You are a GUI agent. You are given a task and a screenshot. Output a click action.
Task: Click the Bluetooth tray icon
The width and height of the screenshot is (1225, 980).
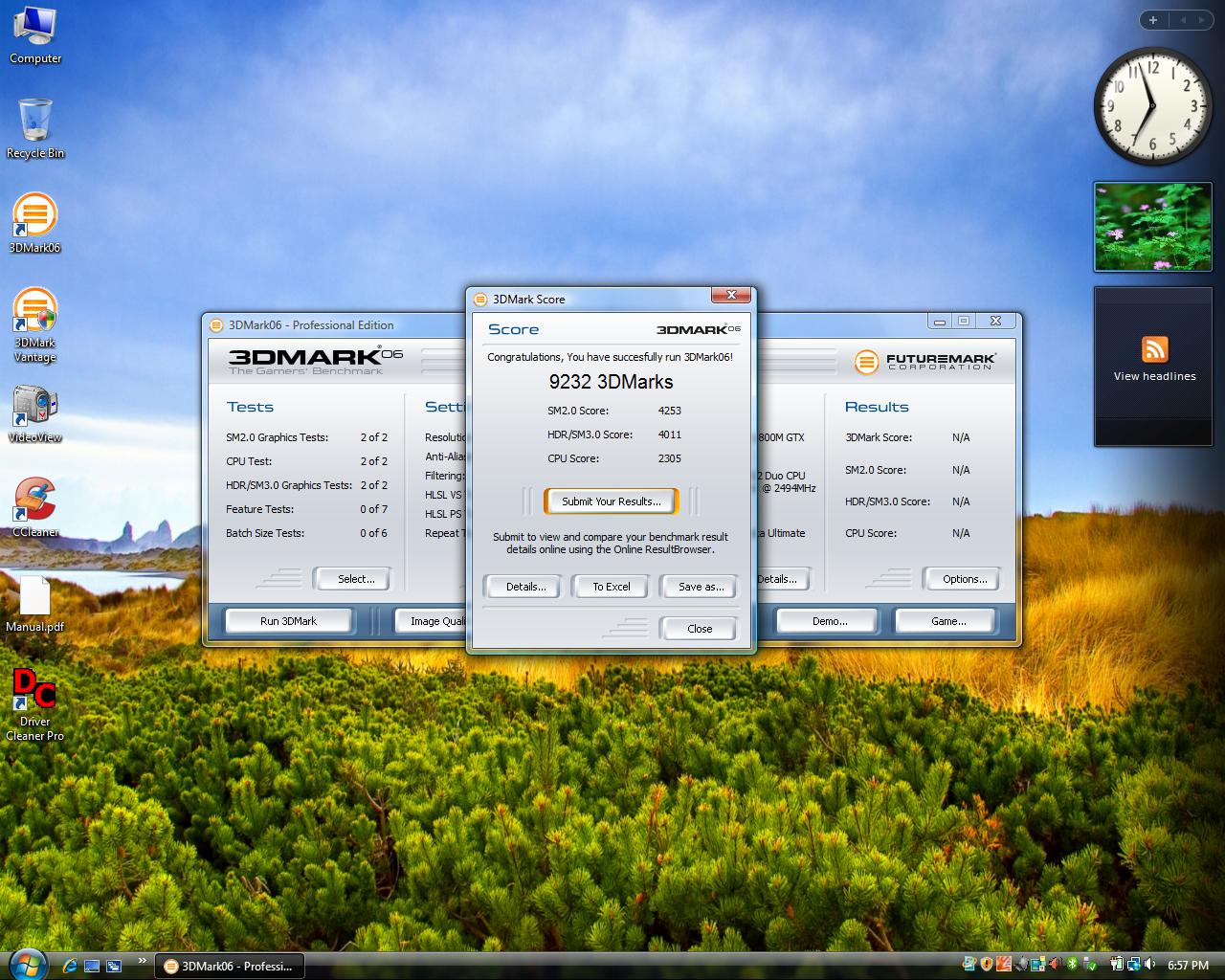pos(1072,964)
